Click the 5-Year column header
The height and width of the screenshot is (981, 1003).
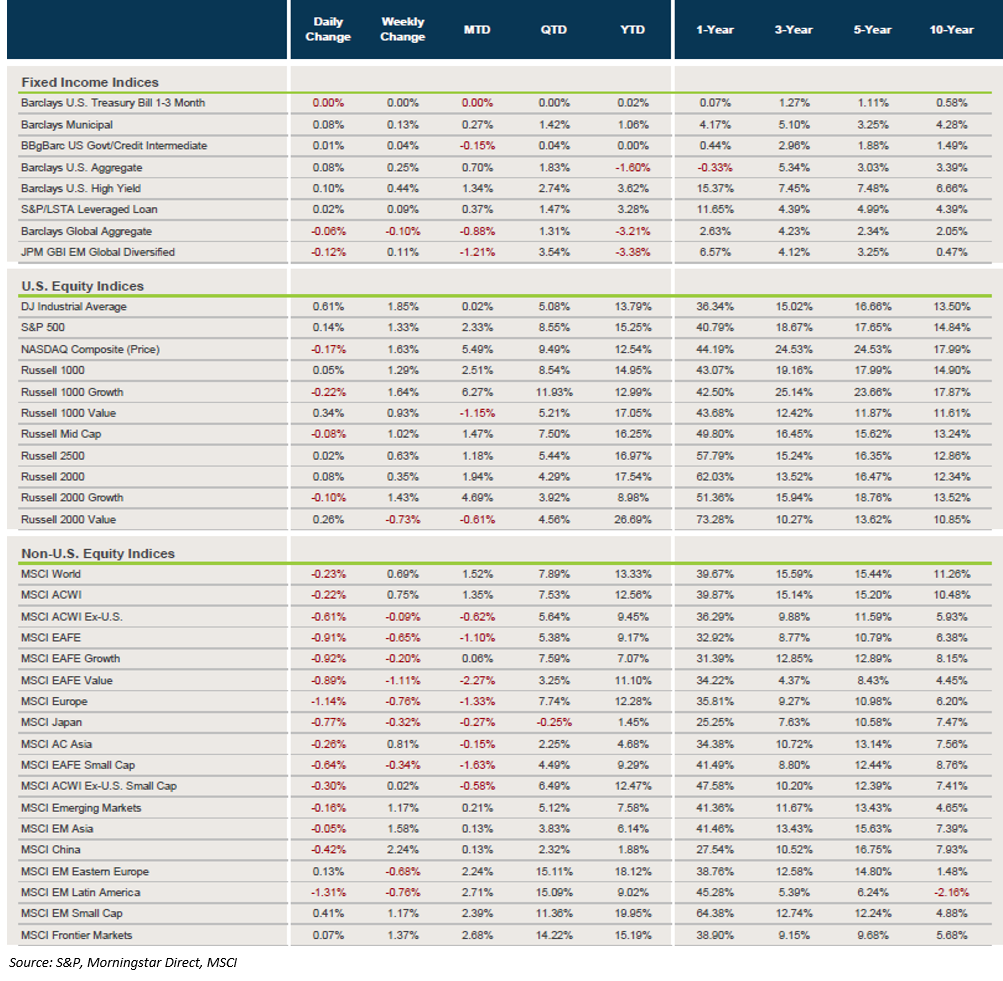click(873, 29)
